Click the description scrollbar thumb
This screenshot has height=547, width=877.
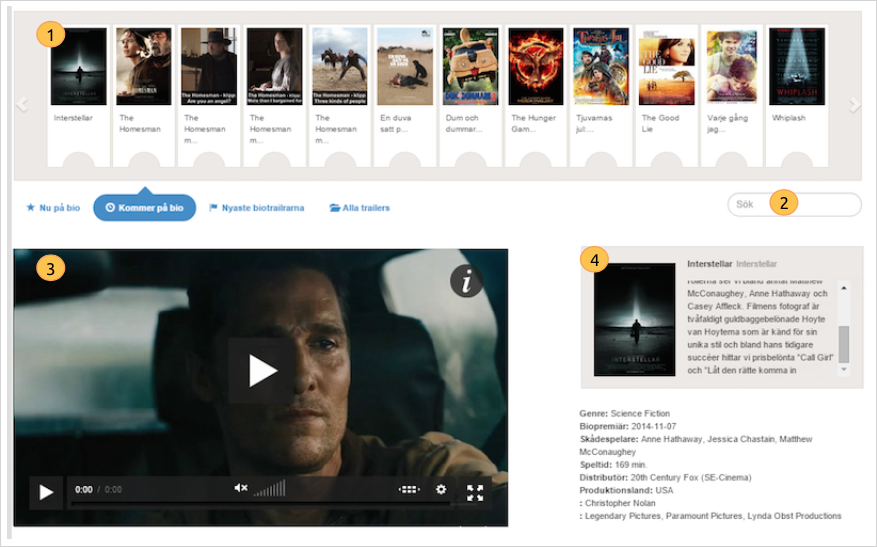(843, 344)
